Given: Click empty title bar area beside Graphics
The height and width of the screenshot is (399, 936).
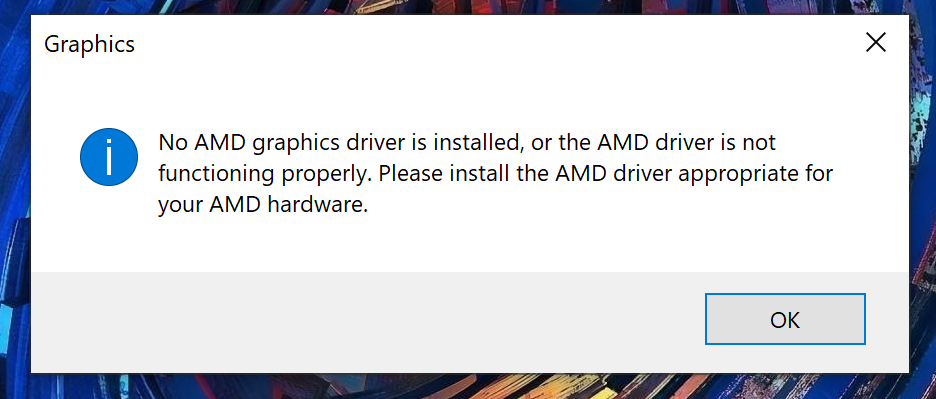Looking at the screenshot, I should click(x=478, y=43).
